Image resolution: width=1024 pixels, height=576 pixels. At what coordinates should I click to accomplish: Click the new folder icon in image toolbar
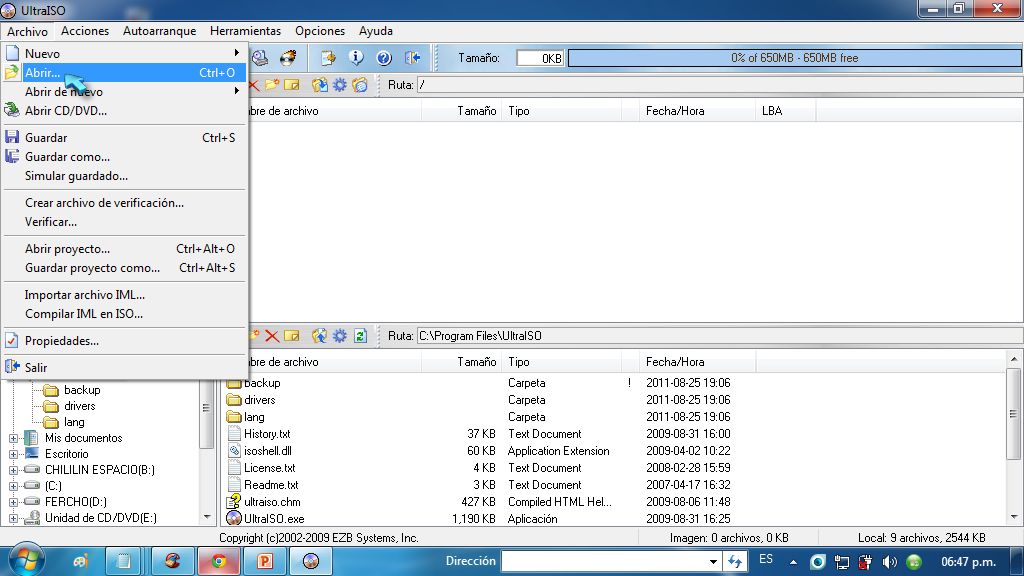[x=272, y=85]
